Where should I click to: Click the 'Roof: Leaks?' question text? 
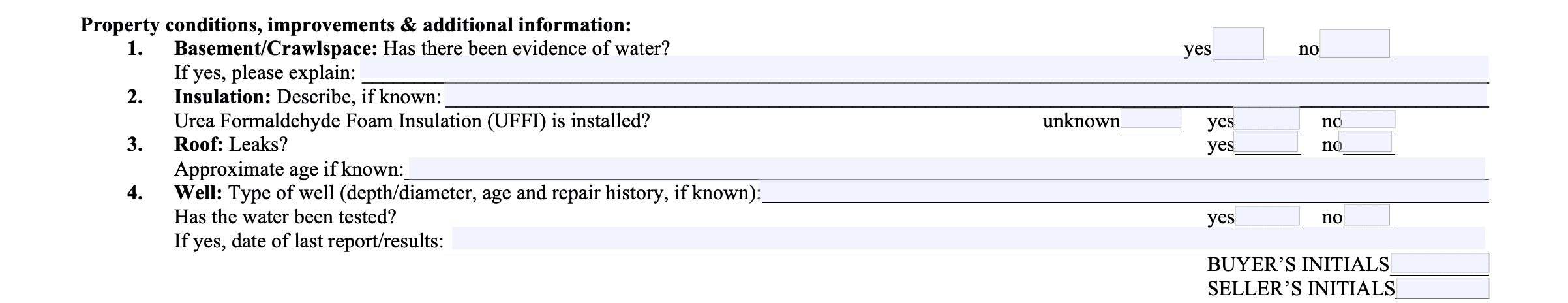coord(230,144)
